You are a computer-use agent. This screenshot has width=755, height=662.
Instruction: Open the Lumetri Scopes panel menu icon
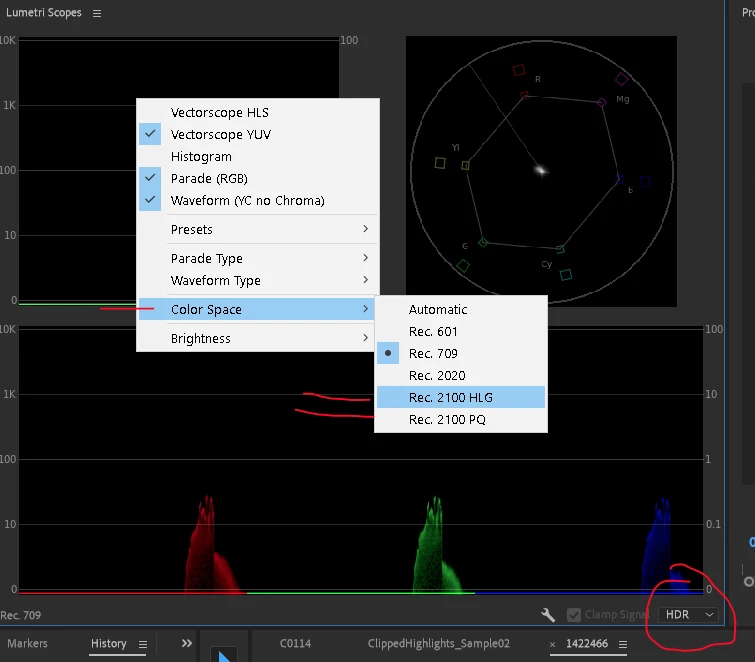coord(97,13)
